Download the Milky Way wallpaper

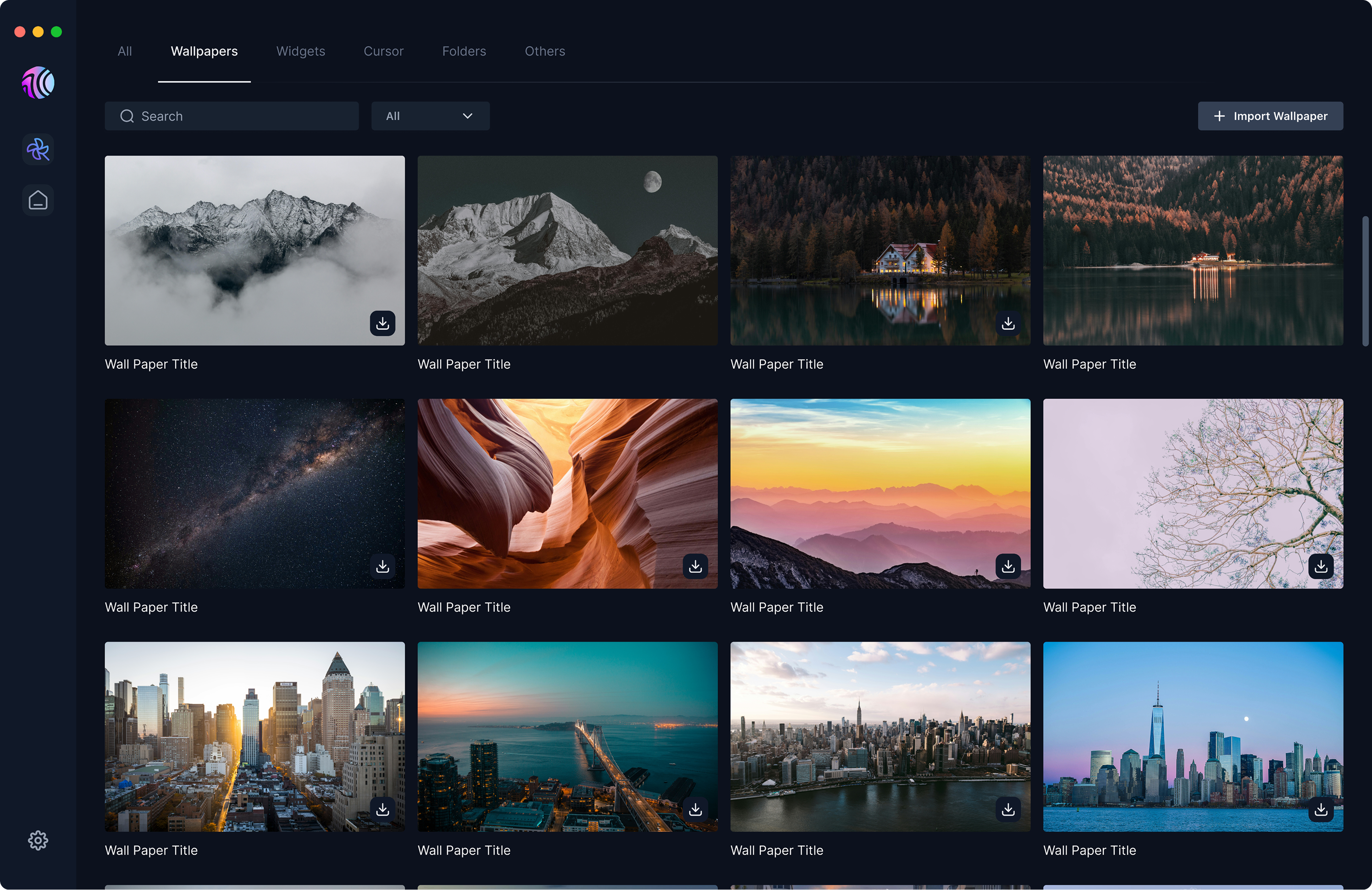click(382, 567)
